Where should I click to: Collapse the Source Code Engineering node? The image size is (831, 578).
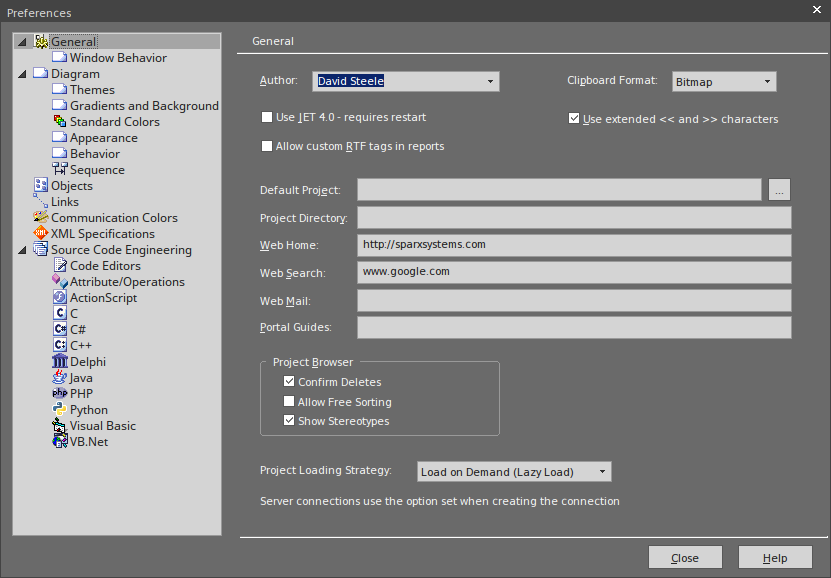pyautogui.click(x=23, y=250)
